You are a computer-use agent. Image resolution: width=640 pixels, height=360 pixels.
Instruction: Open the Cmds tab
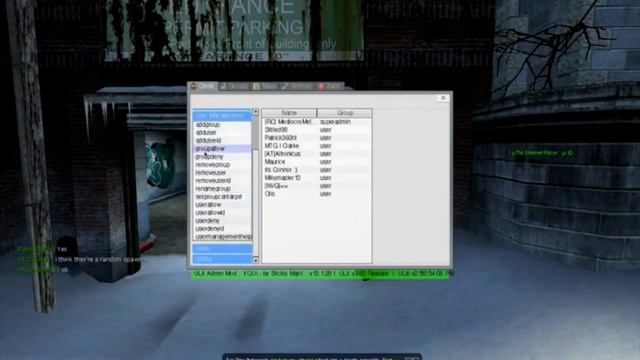203,86
